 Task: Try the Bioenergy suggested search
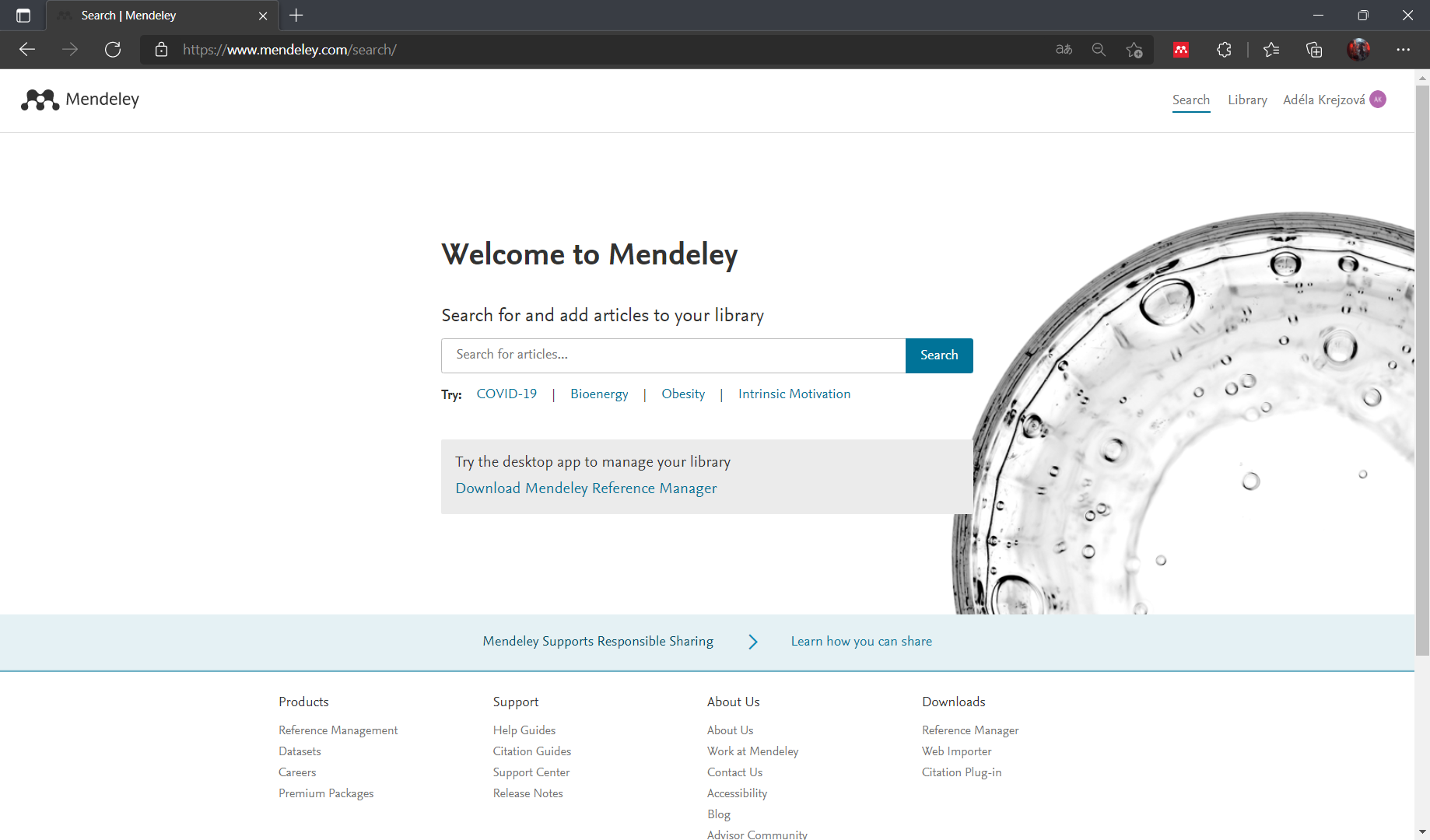click(x=599, y=394)
